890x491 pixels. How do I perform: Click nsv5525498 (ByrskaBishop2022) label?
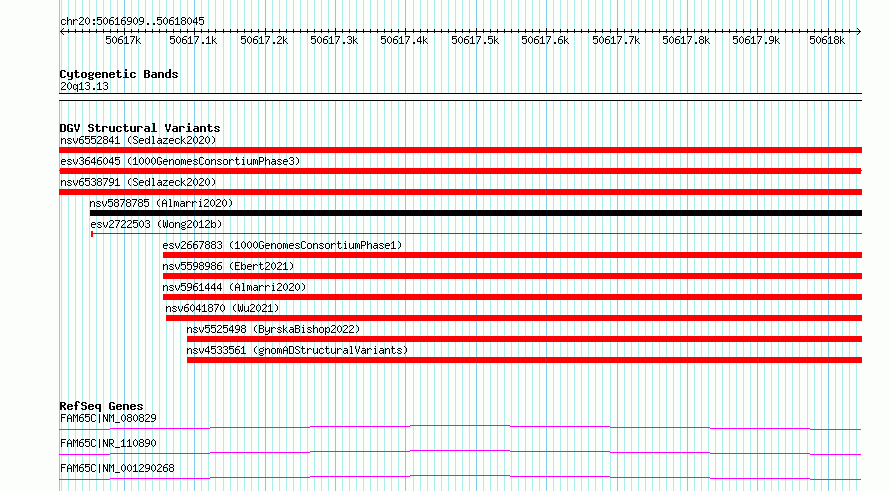click(x=273, y=329)
